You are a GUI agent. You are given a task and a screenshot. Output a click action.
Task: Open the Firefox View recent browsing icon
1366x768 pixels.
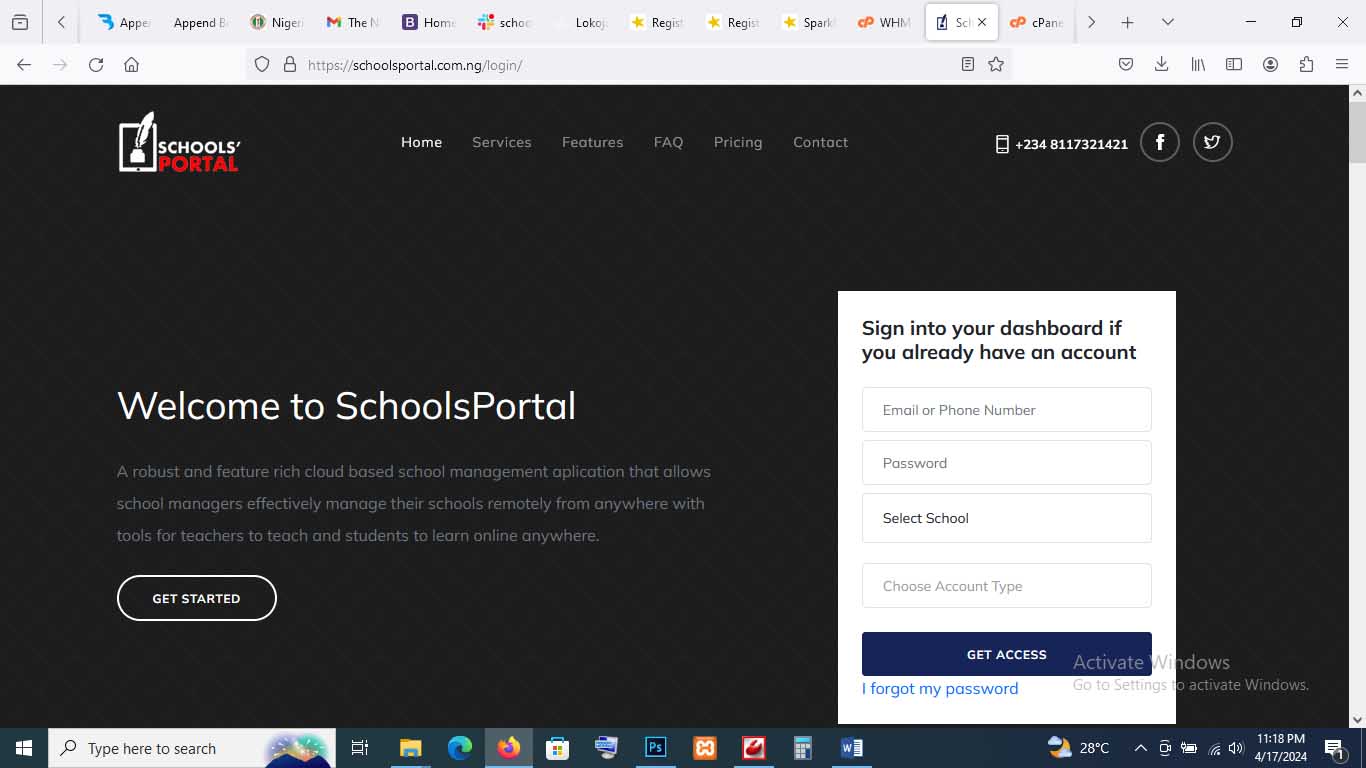[x=20, y=22]
